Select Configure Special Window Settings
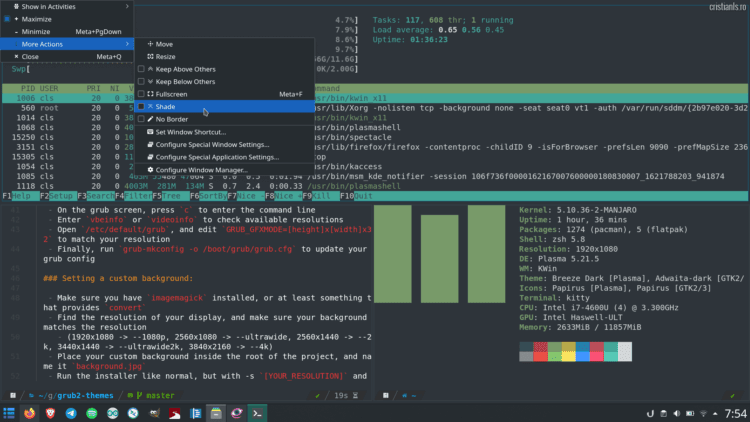Screen dimensions: 750x422 click(x=211, y=144)
